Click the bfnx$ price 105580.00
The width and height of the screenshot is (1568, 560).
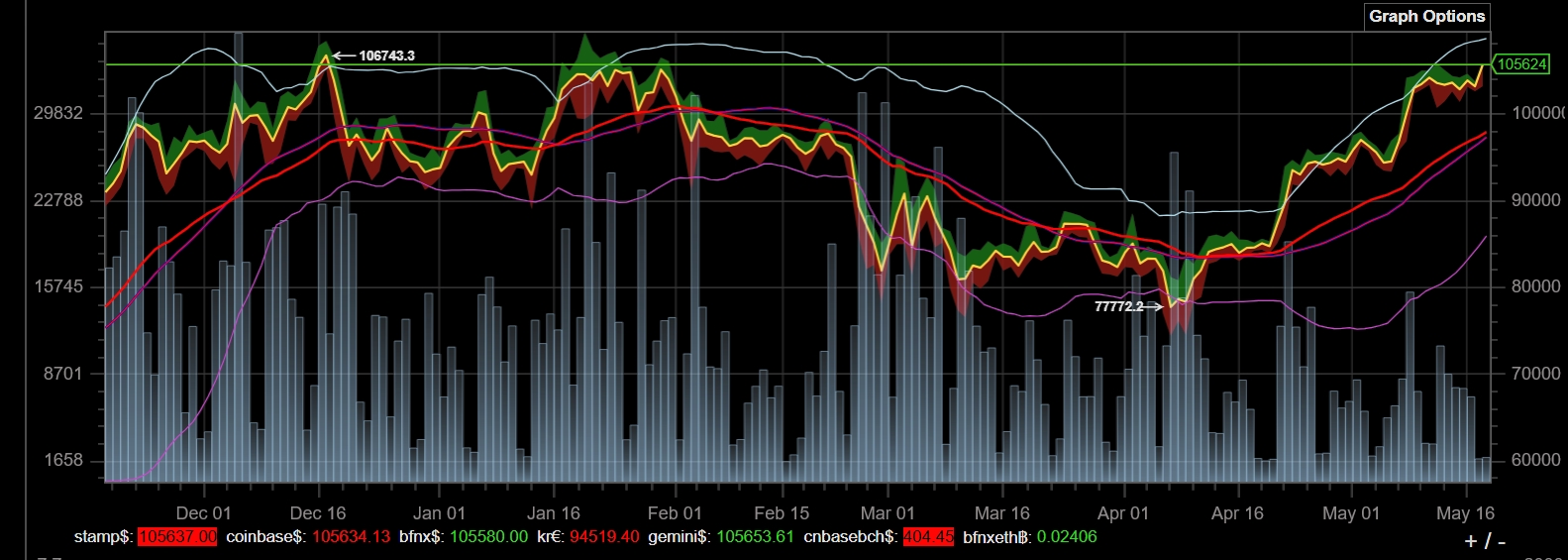(x=488, y=537)
